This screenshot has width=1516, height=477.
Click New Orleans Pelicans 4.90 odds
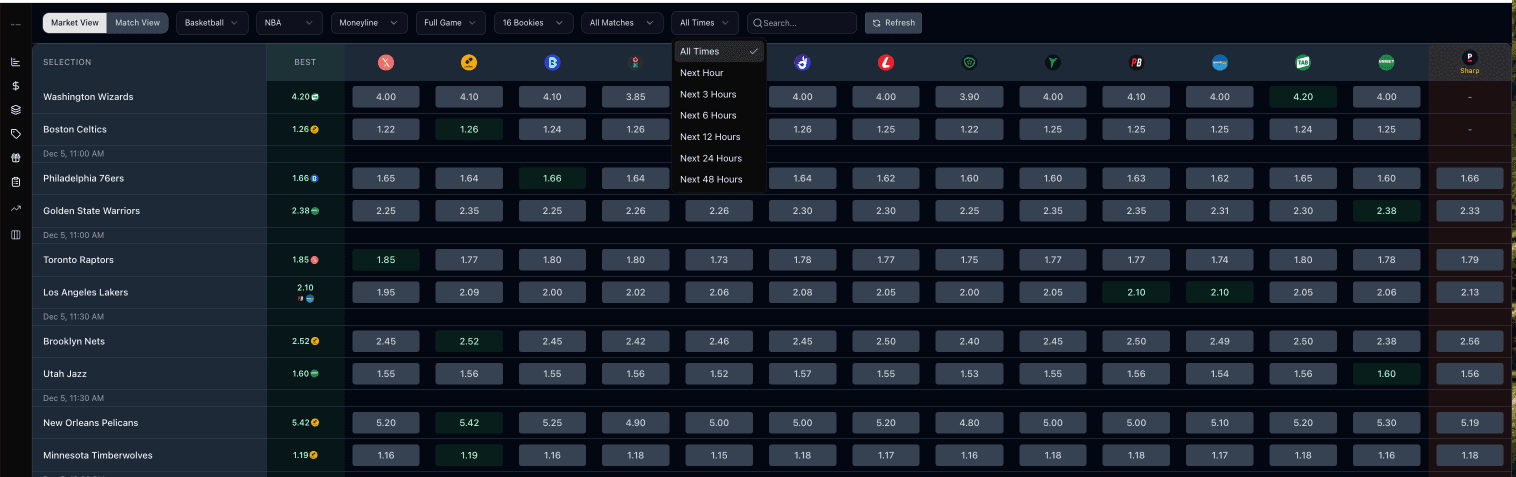point(636,423)
